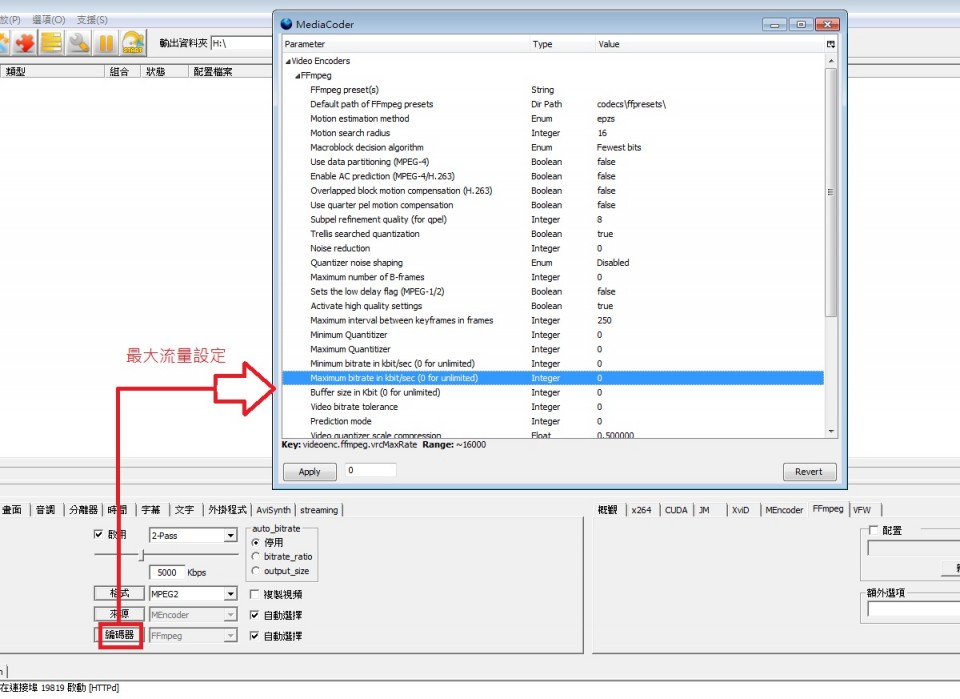
Task: Enable the 複製視頻 checkbox
Action: pyautogui.click(x=255, y=594)
